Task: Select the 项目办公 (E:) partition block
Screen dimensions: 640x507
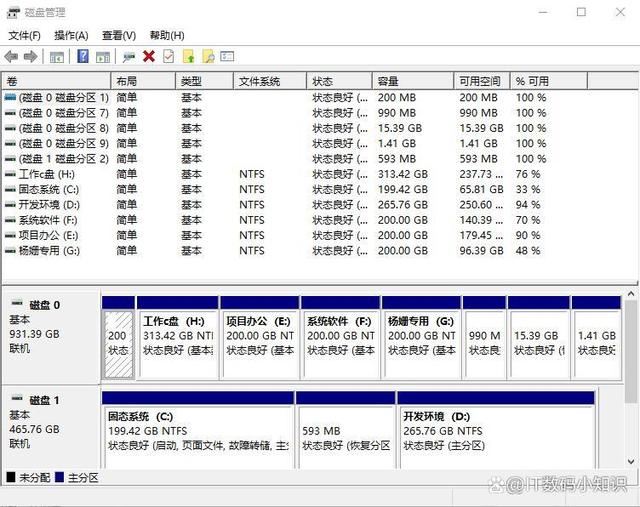Action: point(260,338)
